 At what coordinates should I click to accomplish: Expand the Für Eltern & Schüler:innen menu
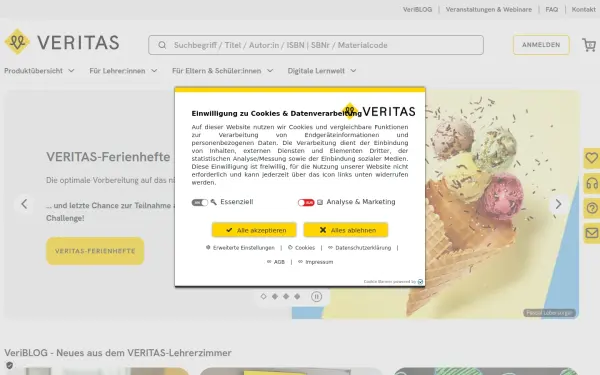click(x=222, y=71)
